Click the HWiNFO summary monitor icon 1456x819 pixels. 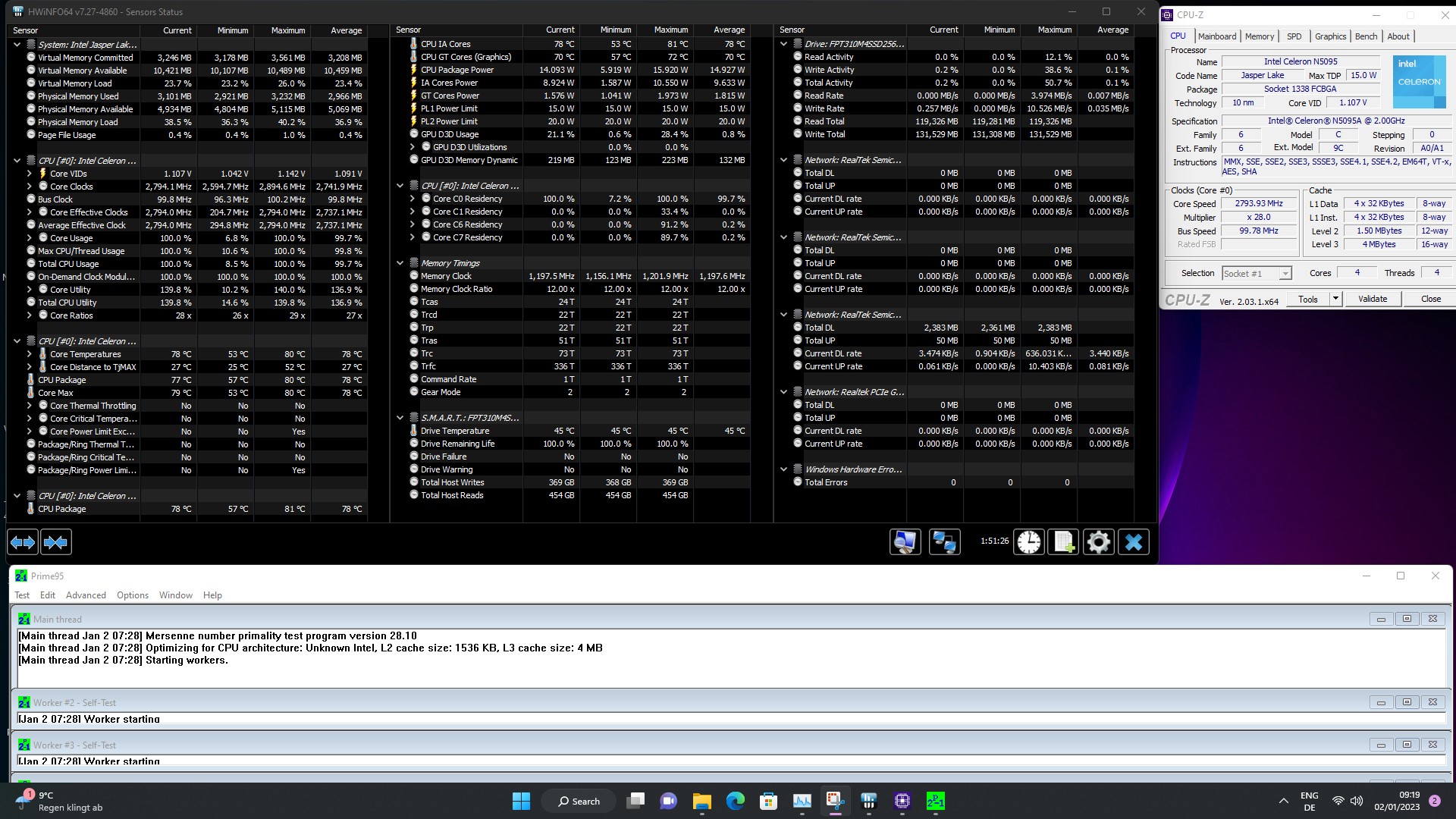coord(905,541)
